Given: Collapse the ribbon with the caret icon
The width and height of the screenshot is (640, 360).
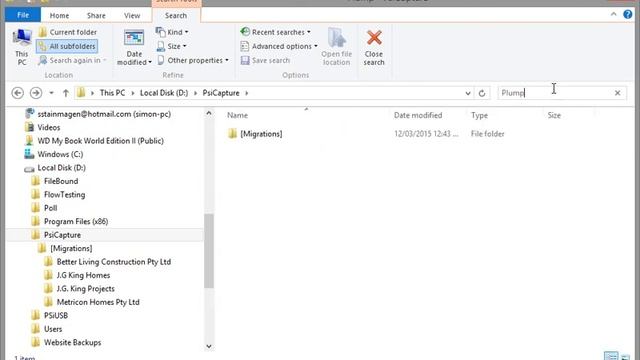Looking at the screenshot, I should (613, 14).
